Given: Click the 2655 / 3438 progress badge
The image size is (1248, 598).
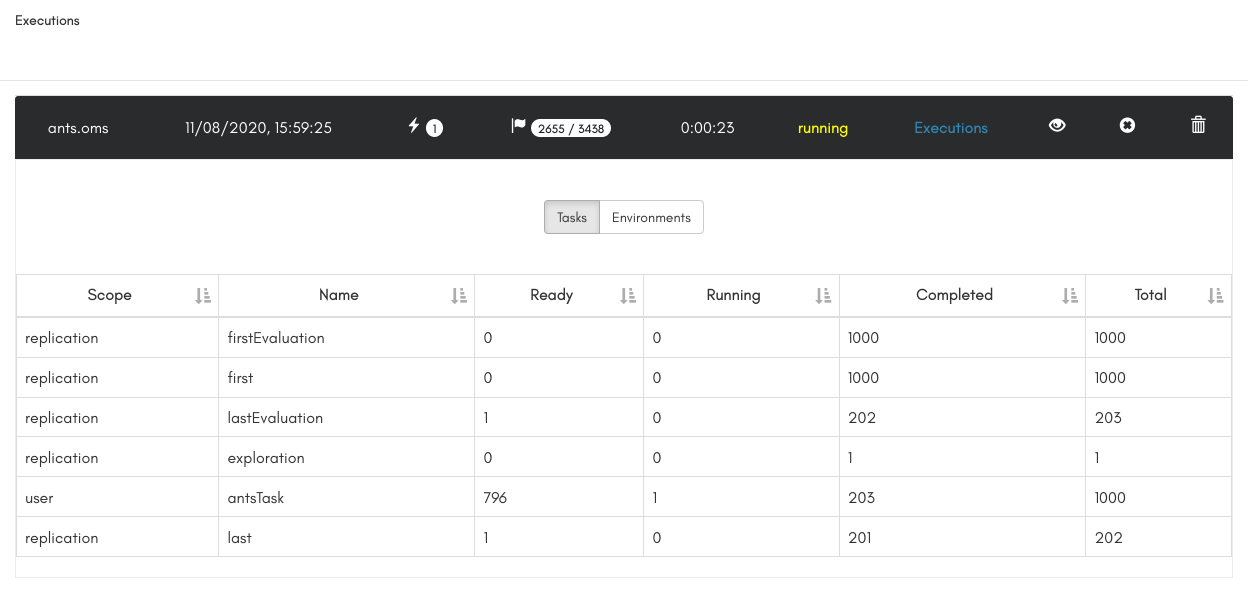Looking at the screenshot, I should [x=571, y=129].
